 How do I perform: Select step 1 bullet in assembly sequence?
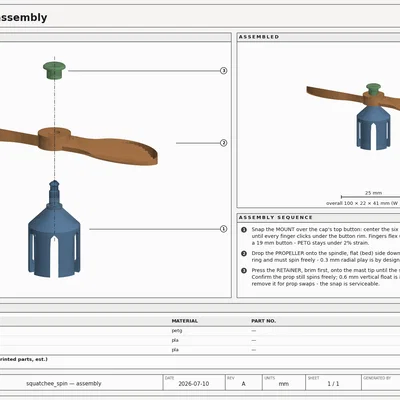pyautogui.click(x=244, y=230)
